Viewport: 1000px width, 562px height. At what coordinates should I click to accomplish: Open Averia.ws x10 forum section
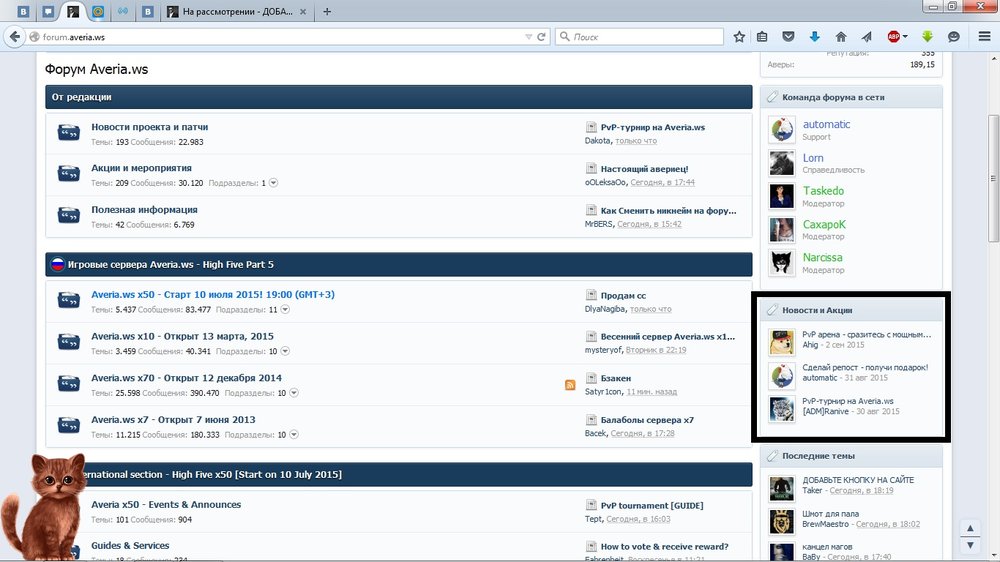point(182,336)
